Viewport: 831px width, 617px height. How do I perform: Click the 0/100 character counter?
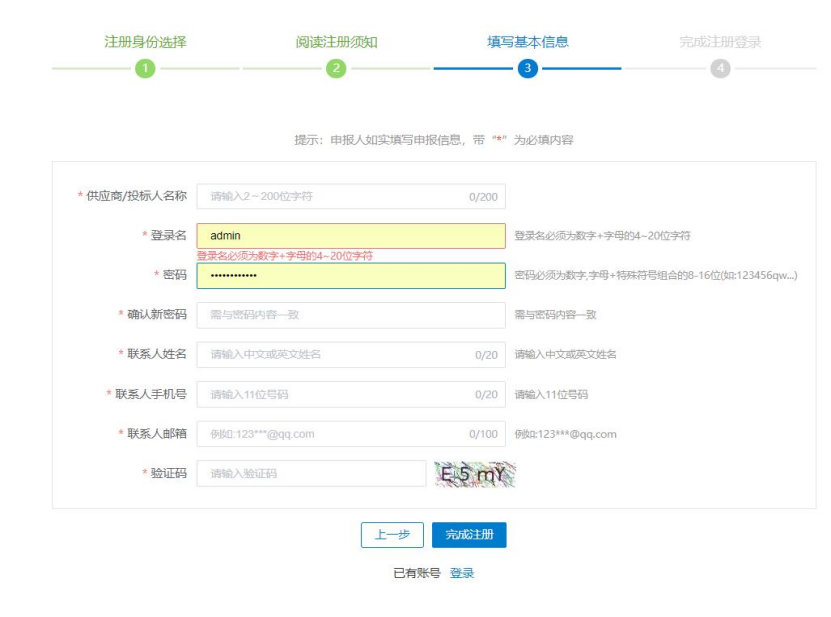[483, 434]
